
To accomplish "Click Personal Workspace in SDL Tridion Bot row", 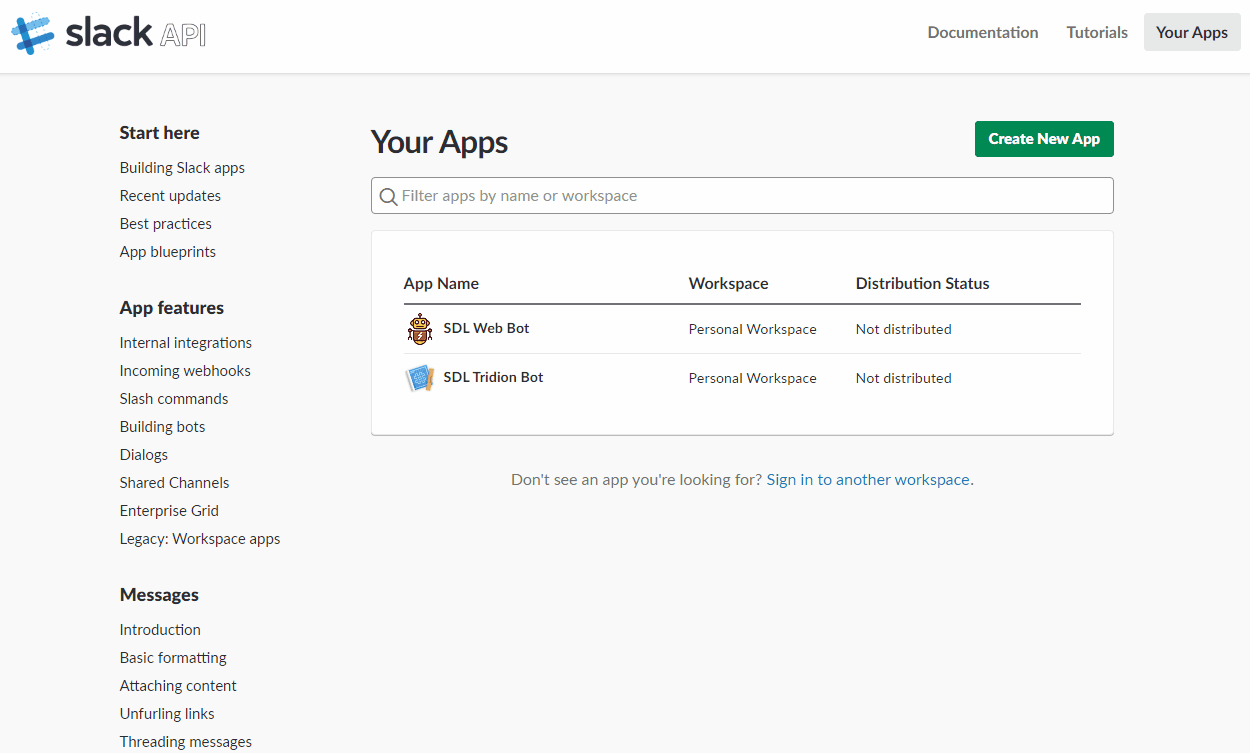I will 752,378.
